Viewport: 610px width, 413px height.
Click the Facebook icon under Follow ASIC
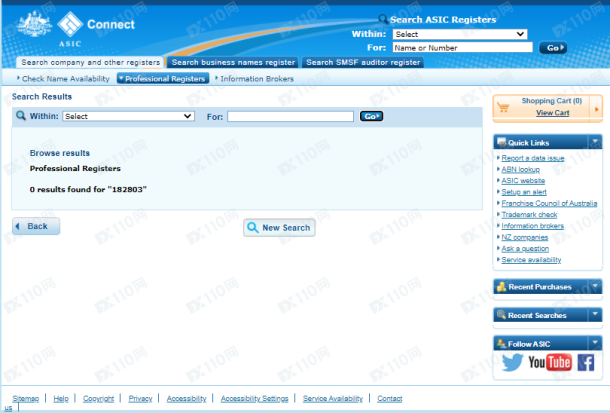tap(585, 363)
